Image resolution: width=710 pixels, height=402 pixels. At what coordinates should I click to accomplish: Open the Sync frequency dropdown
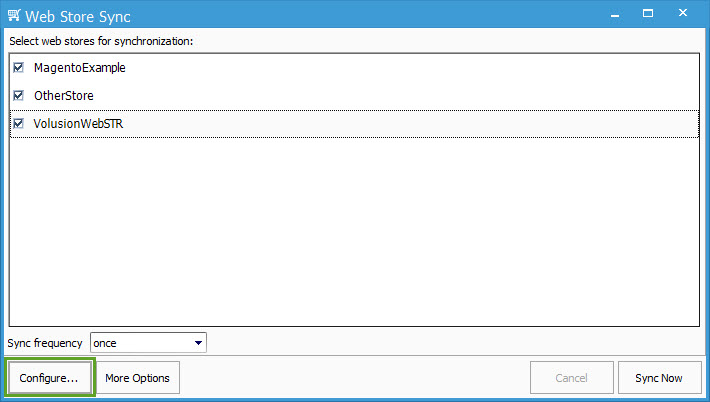(149, 343)
